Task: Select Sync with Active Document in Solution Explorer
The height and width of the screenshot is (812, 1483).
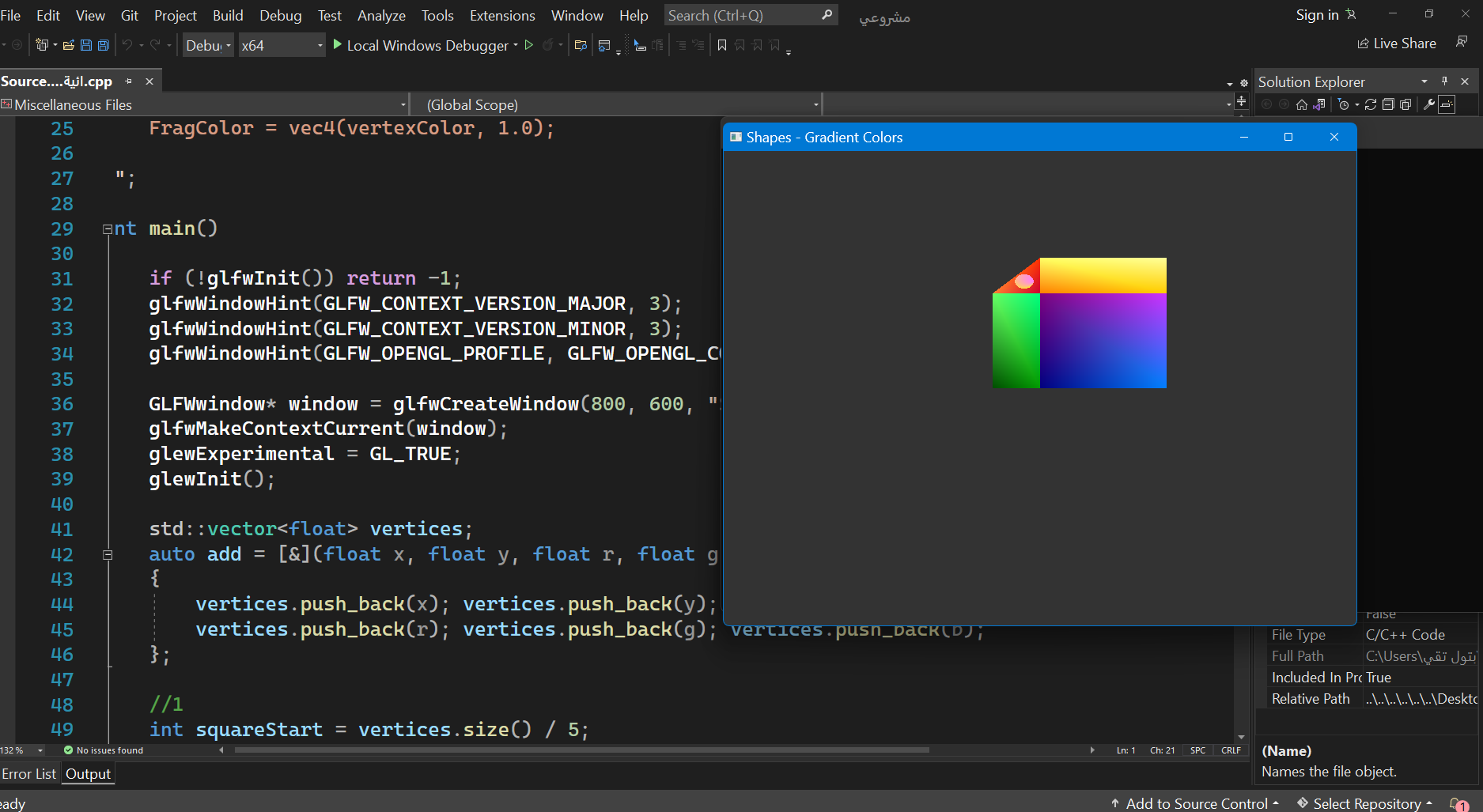Action: pyautogui.click(x=1319, y=104)
